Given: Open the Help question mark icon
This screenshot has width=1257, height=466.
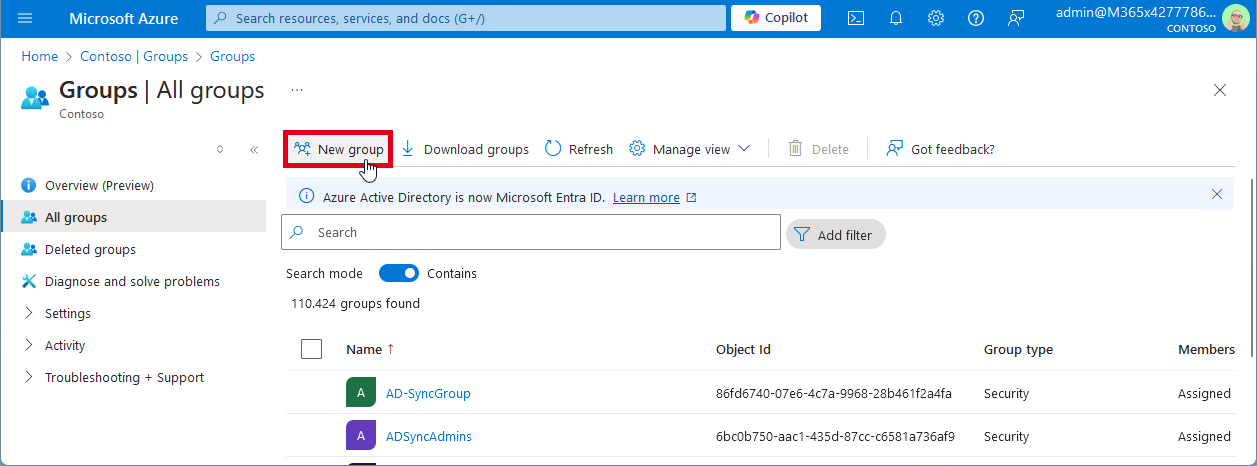Looking at the screenshot, I should (x=976, y=18).
